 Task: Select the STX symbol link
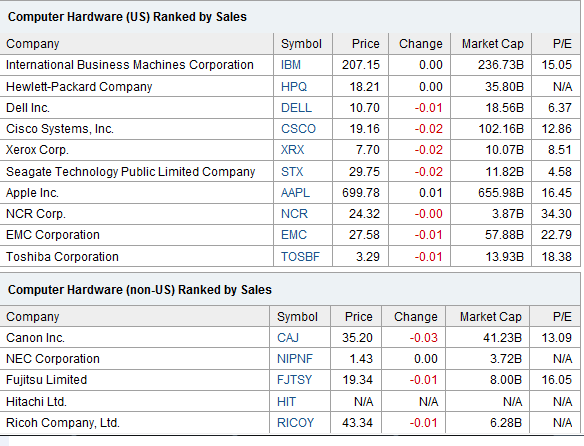click(x=292, y=172)
